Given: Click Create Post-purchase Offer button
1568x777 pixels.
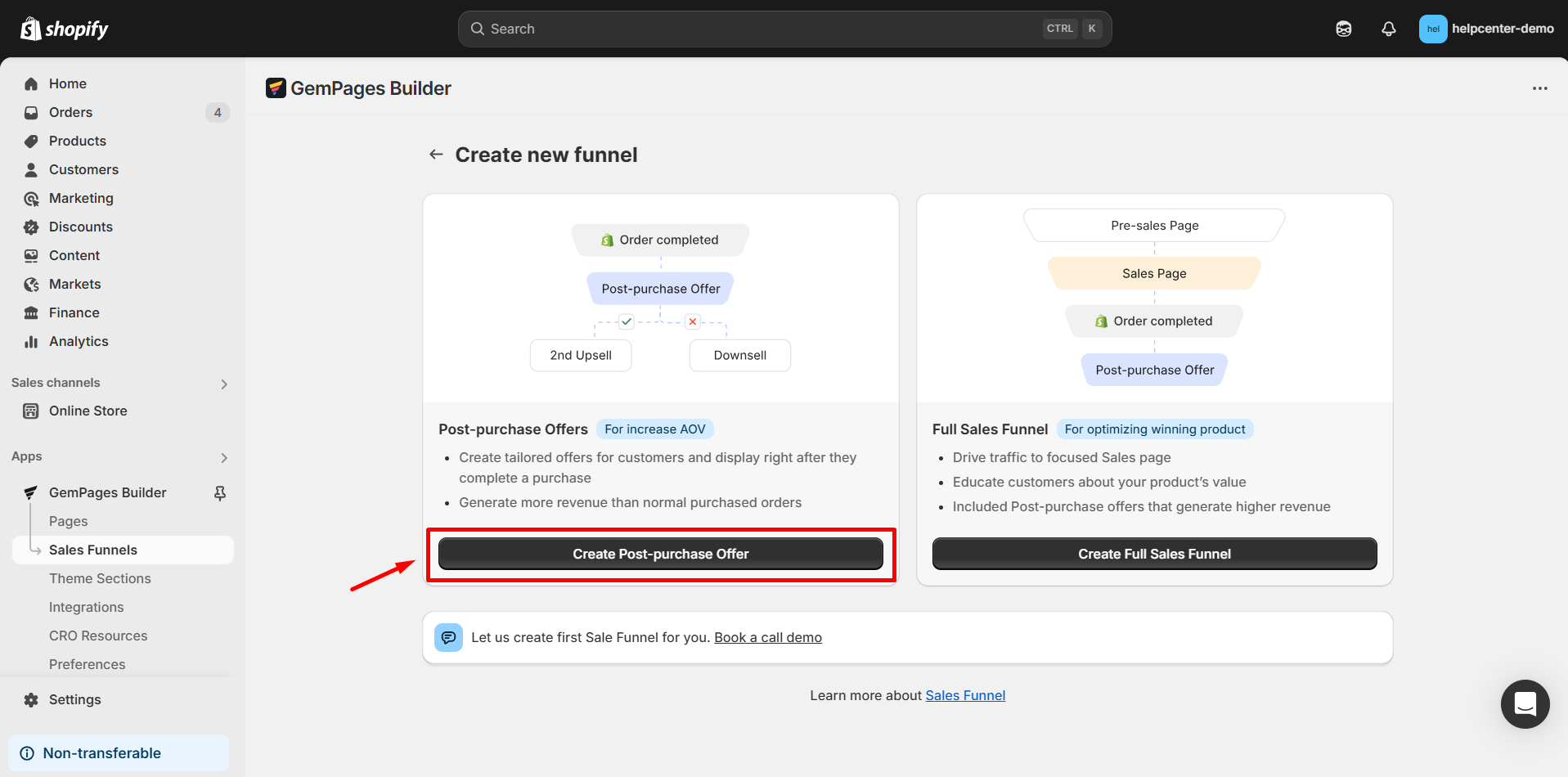Looking at the screenshot, I should (660, 554).
